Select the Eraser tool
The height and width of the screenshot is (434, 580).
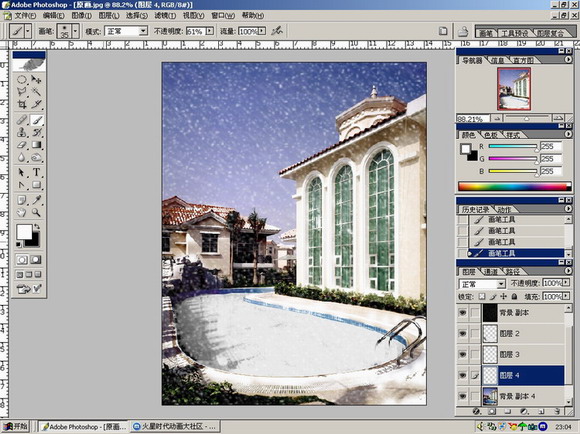22,145
